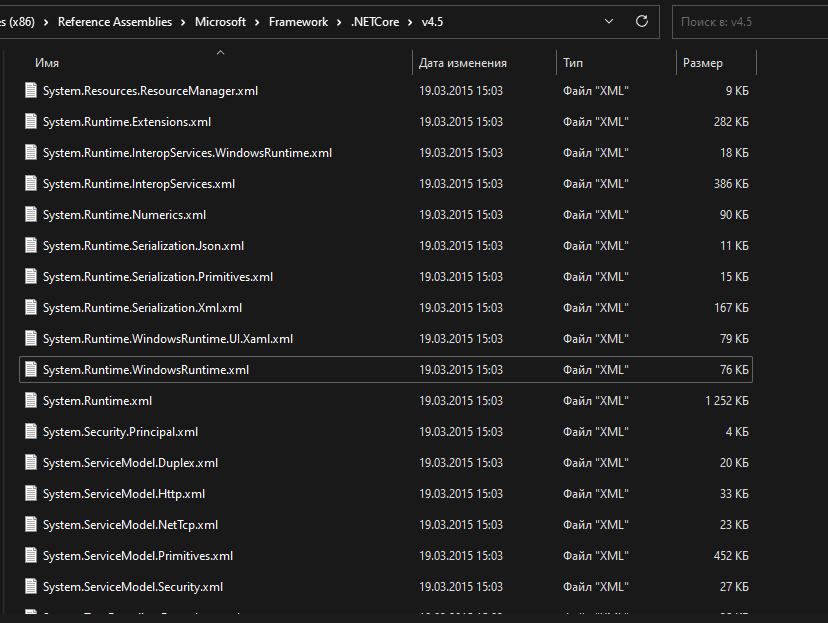This screenshot has height=623, width=828.
Task: Select file name System.Runtime.Serialization.Json.xml
Action: coord(144,246)
